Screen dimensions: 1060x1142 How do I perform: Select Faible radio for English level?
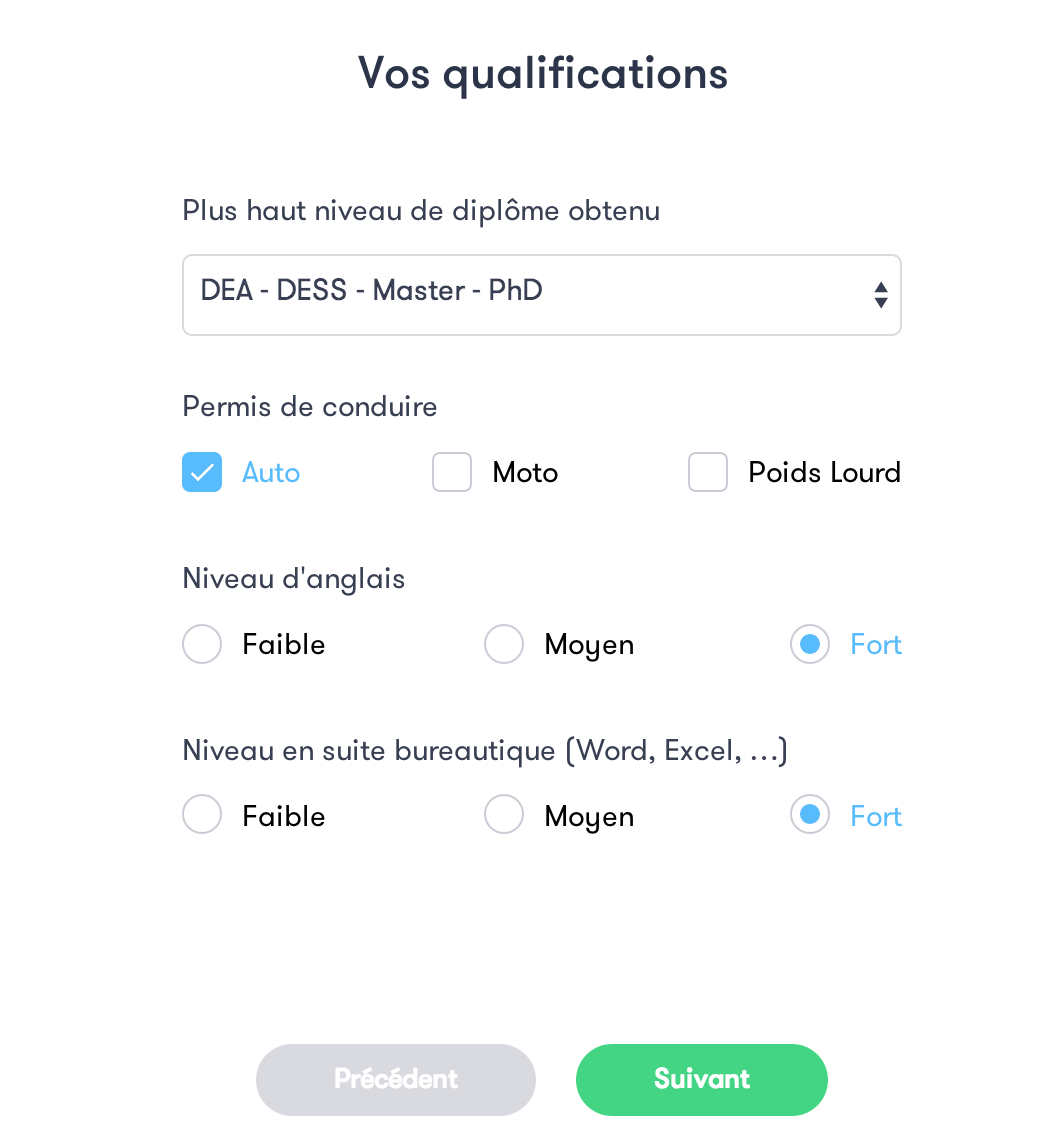click(x=202, y=644)
